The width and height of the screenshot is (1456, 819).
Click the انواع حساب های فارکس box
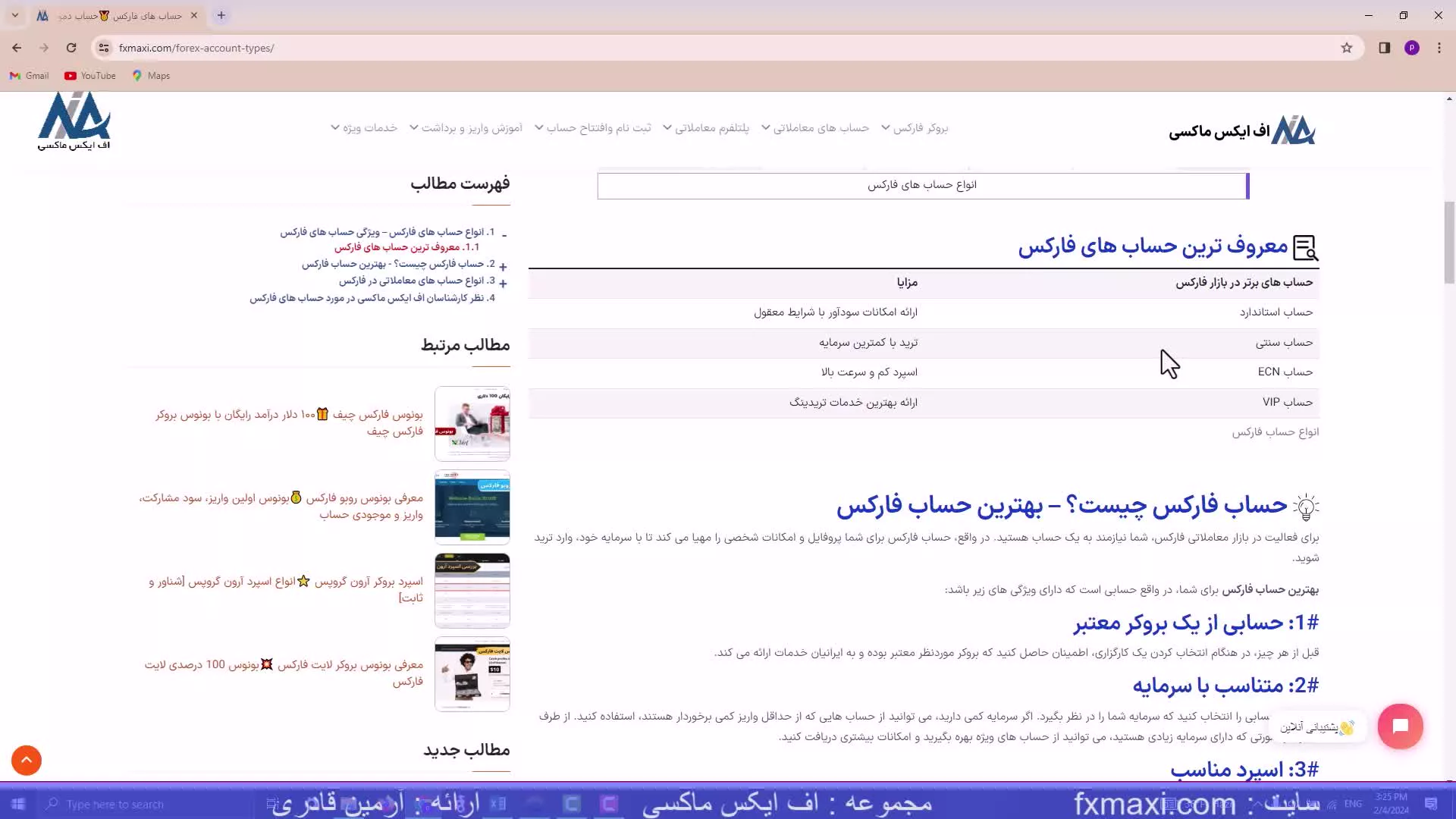[923, 186]
